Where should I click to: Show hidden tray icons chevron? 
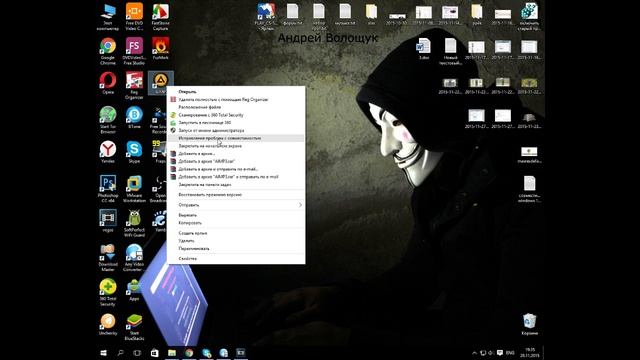click(x=474, y=353)
